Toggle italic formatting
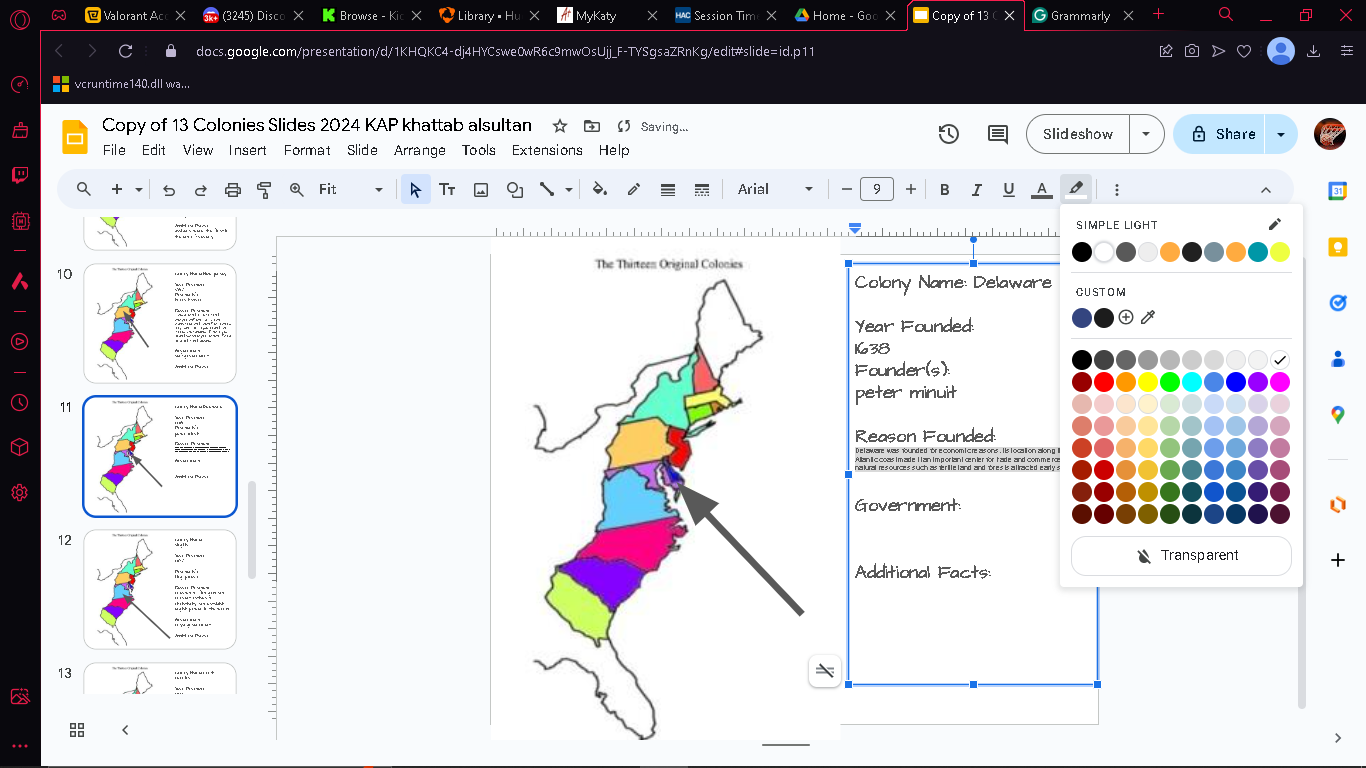The height and width of the screenshot is (768, 1366). pos(977,189)
